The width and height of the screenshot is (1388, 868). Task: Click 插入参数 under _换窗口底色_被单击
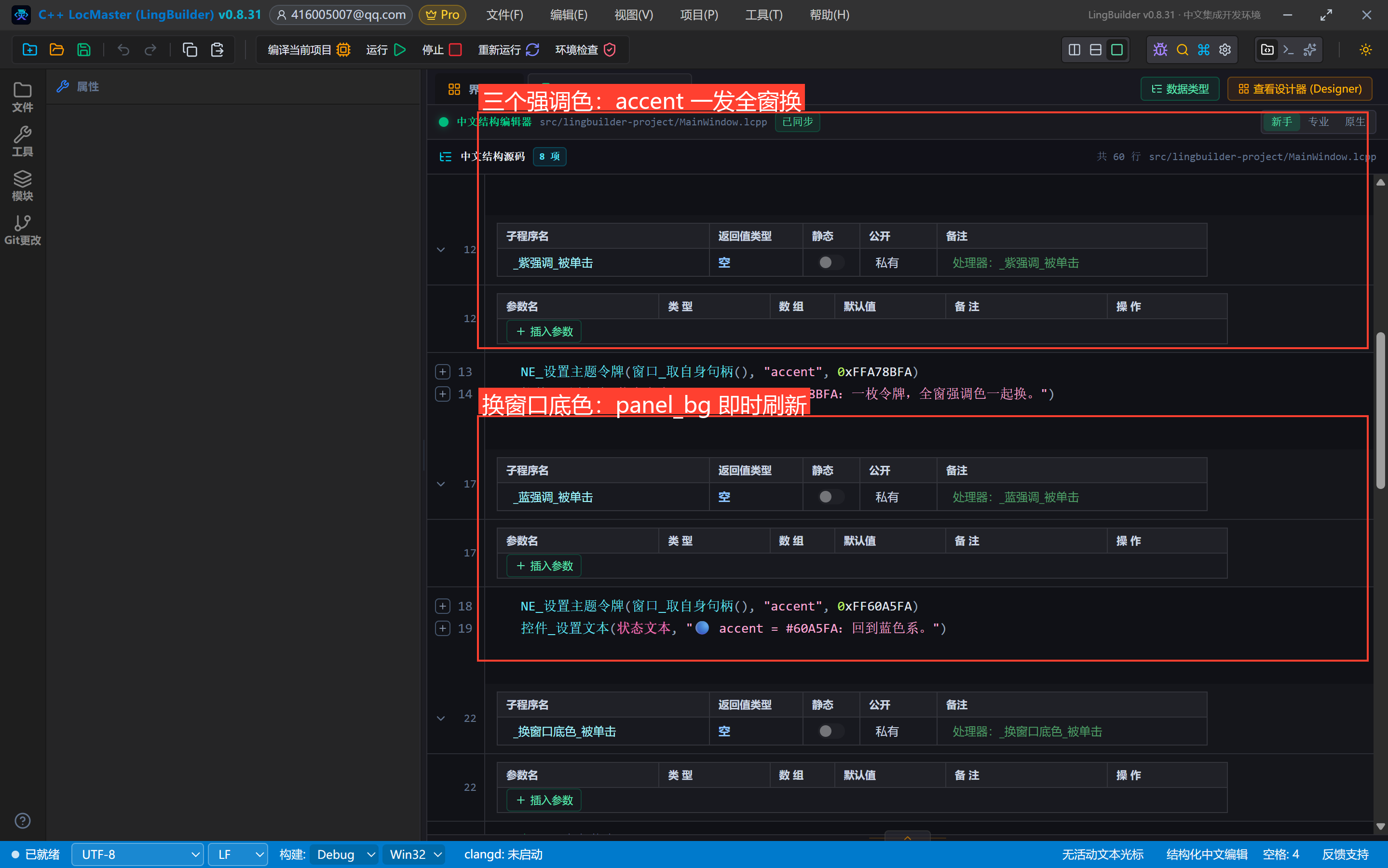click(x=544, y=800)
